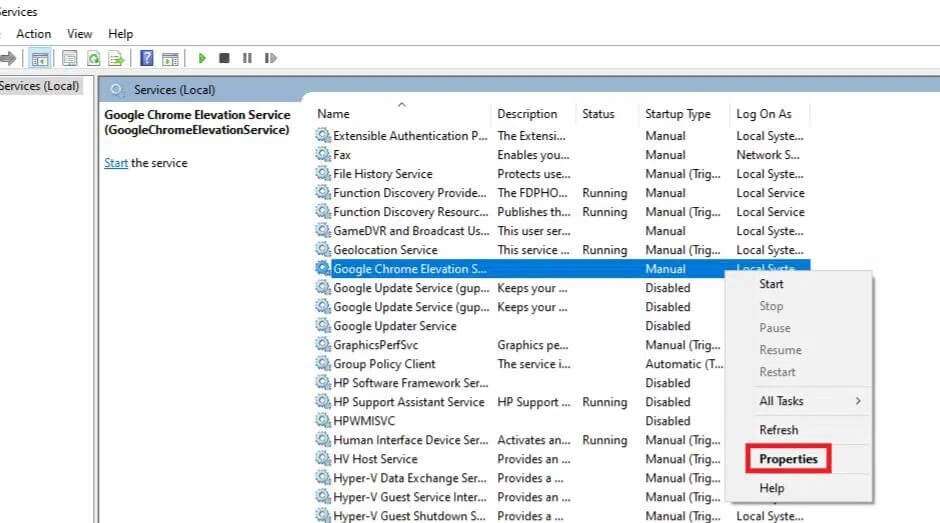Select Function Discovery Provider Host row

pos(562,193)
